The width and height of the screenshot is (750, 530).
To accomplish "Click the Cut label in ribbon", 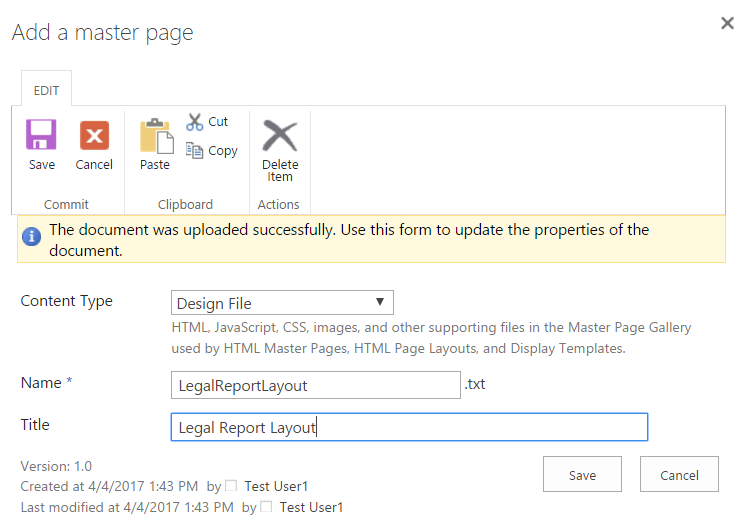I will coord(218,122).
